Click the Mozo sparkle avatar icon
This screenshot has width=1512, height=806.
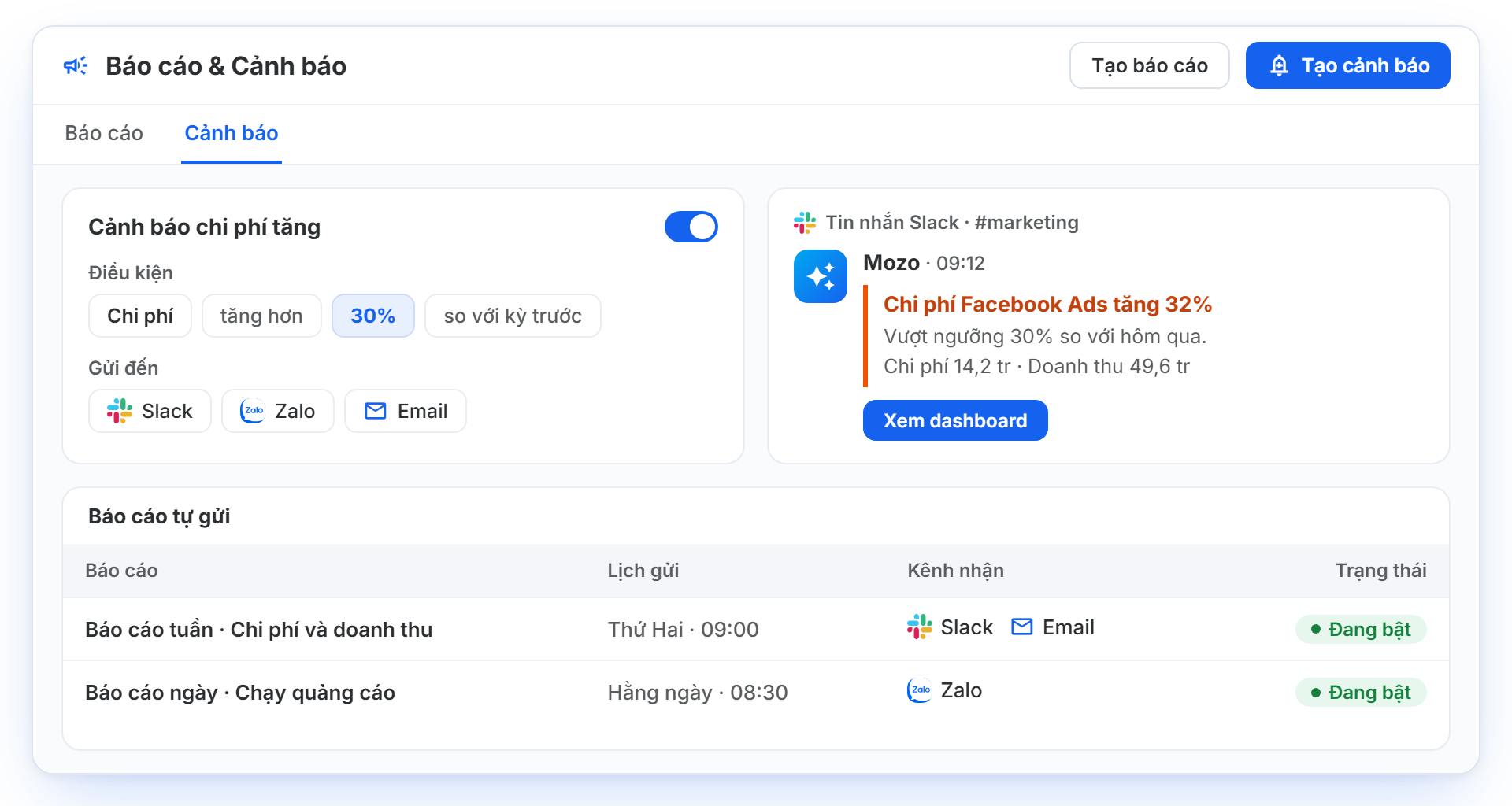[821, 276]
